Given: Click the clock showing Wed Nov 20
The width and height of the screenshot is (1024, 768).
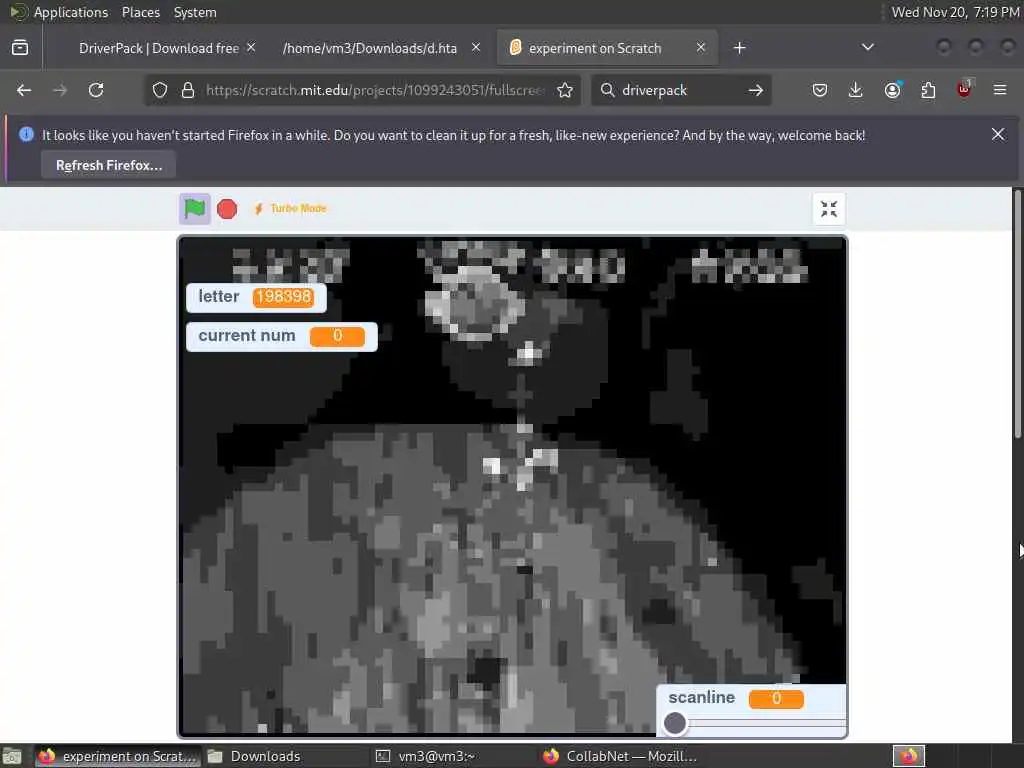Looking at the screenshot, I should coord(955,12).
